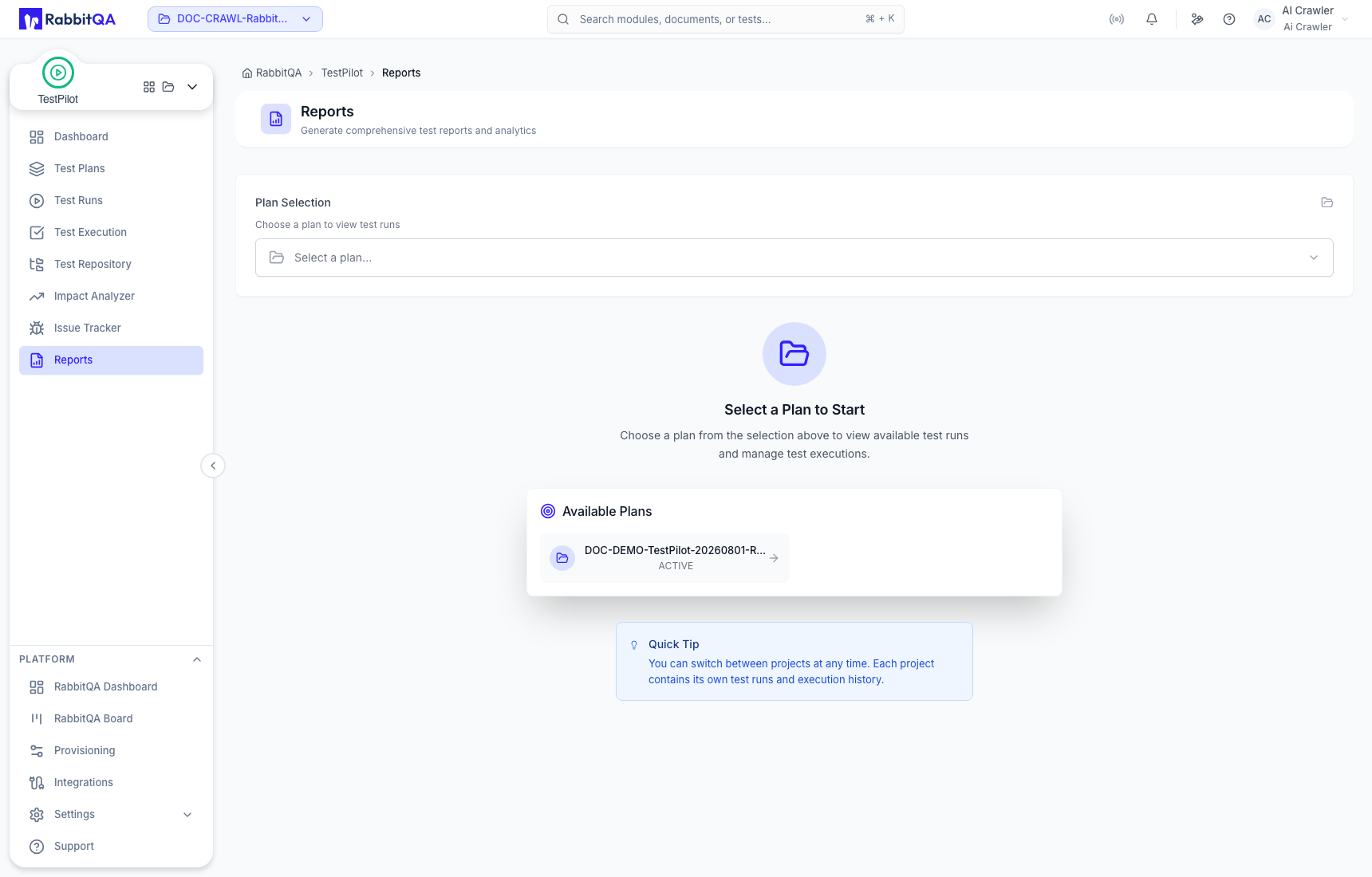Click the Available Plans target icon

(548, 512)
